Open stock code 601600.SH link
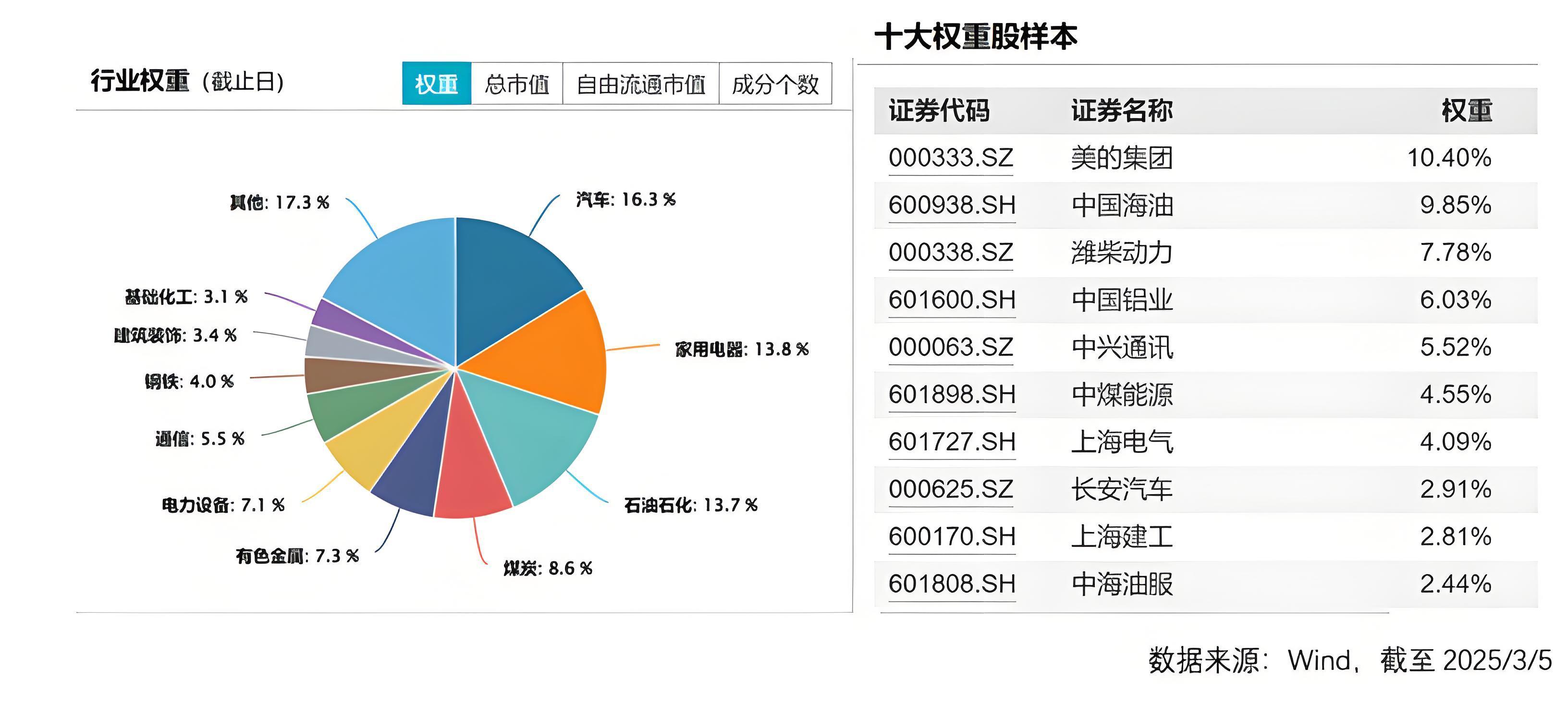The width and height of the screenshot is (1568, 703). coord(952,300)
